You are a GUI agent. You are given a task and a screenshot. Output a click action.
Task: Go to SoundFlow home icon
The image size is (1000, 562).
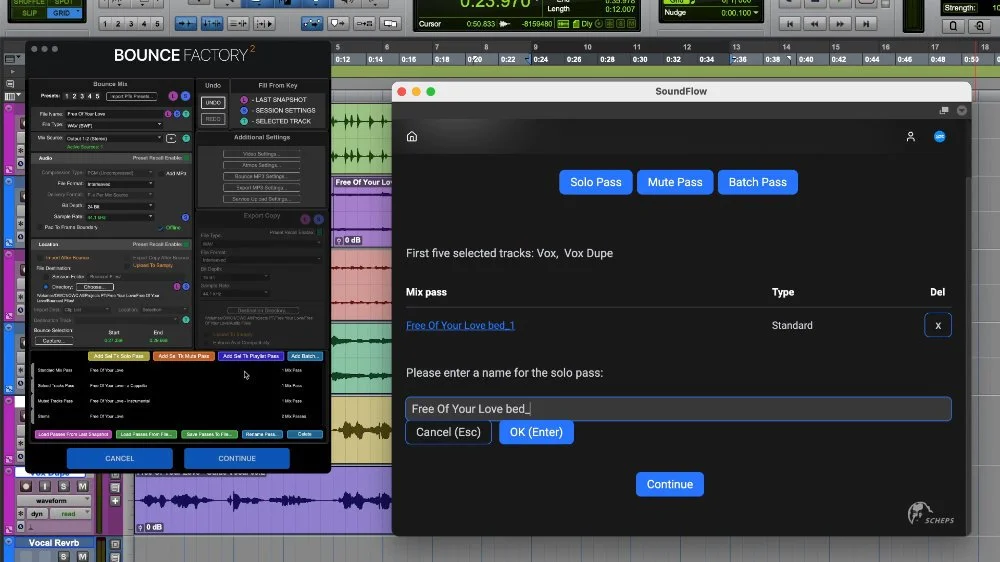click(x=412, y=137)
